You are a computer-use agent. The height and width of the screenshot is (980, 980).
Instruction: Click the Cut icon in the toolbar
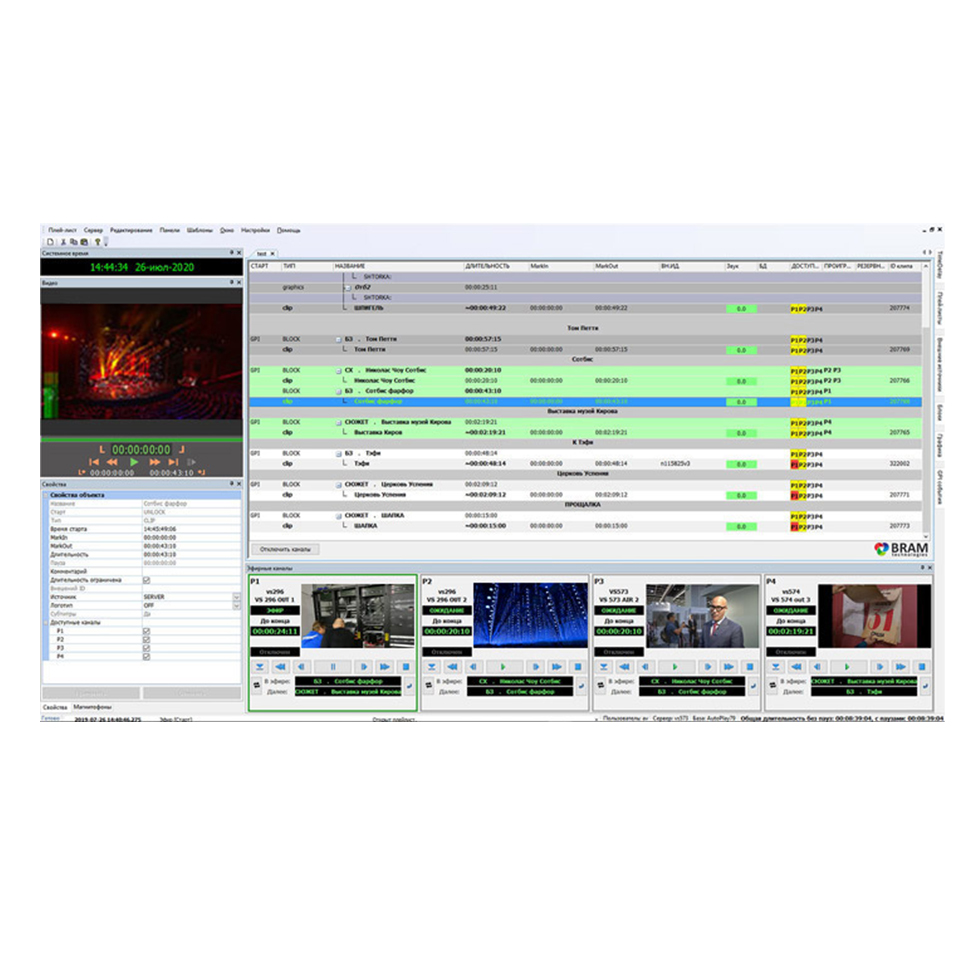[62, 241]
